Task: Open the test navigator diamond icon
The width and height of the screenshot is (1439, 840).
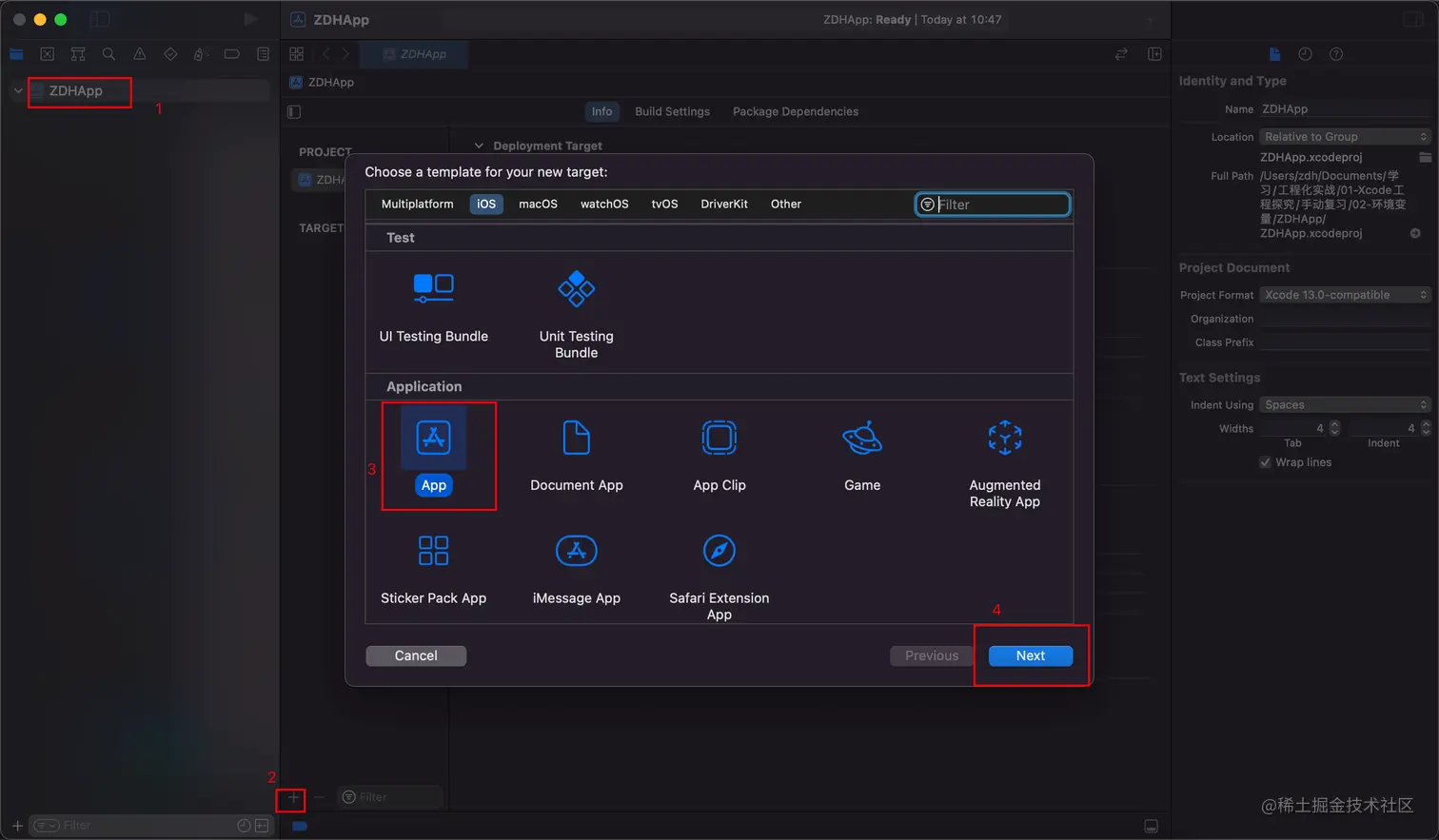Action: pos(170,54)
